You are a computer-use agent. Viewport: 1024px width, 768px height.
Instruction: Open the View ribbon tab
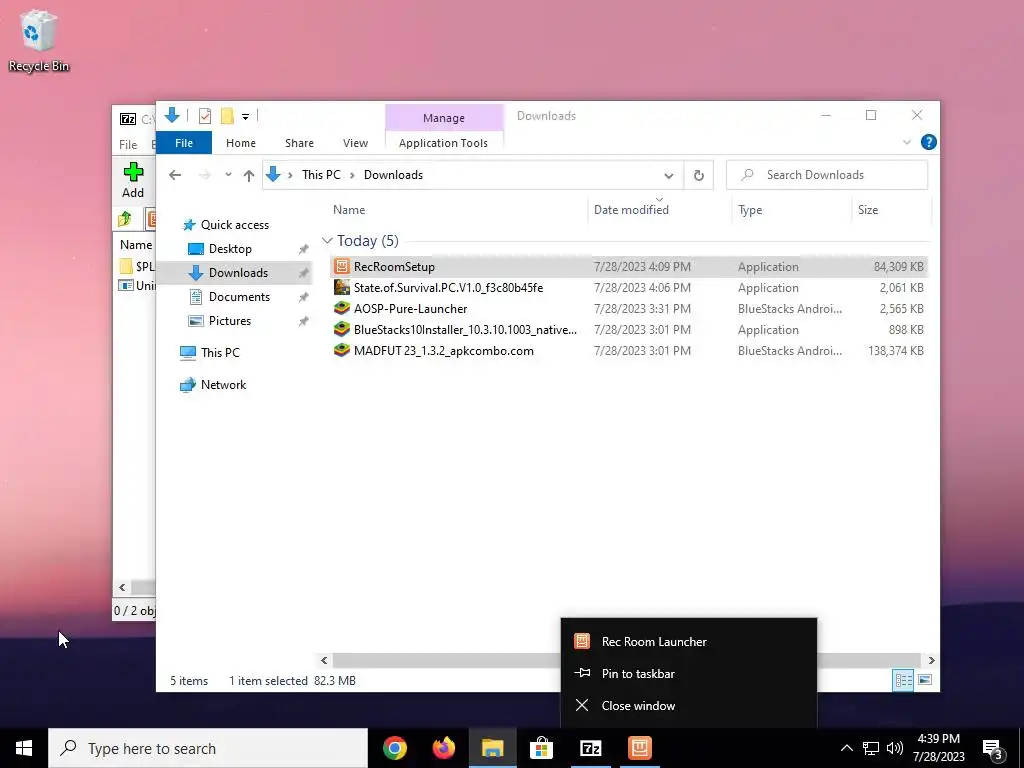click(355, 142)
